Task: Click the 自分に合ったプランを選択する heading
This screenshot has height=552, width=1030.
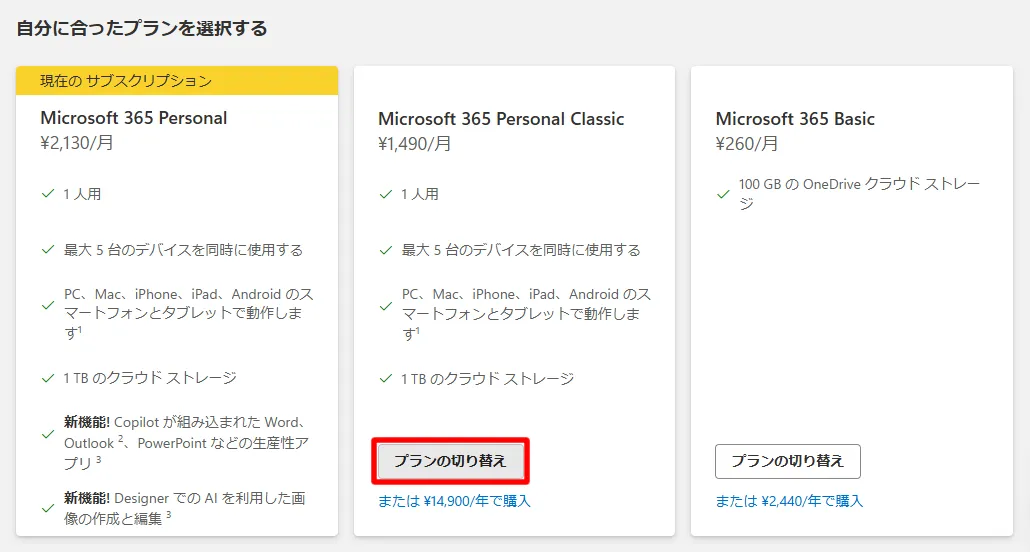Action: point(142,28)
